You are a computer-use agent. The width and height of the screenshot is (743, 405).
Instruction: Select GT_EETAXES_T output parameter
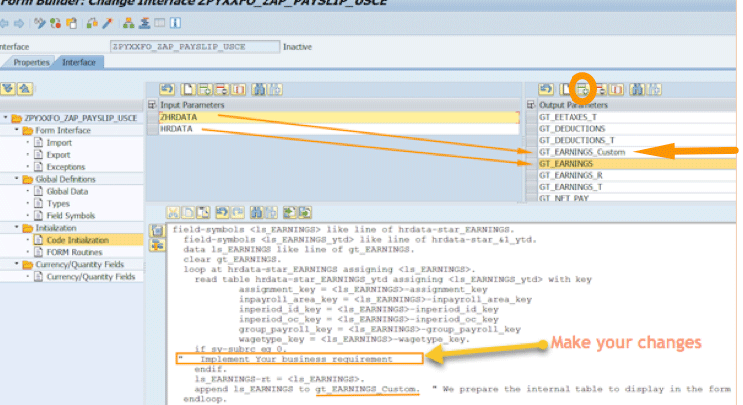[x=636, y=117]
